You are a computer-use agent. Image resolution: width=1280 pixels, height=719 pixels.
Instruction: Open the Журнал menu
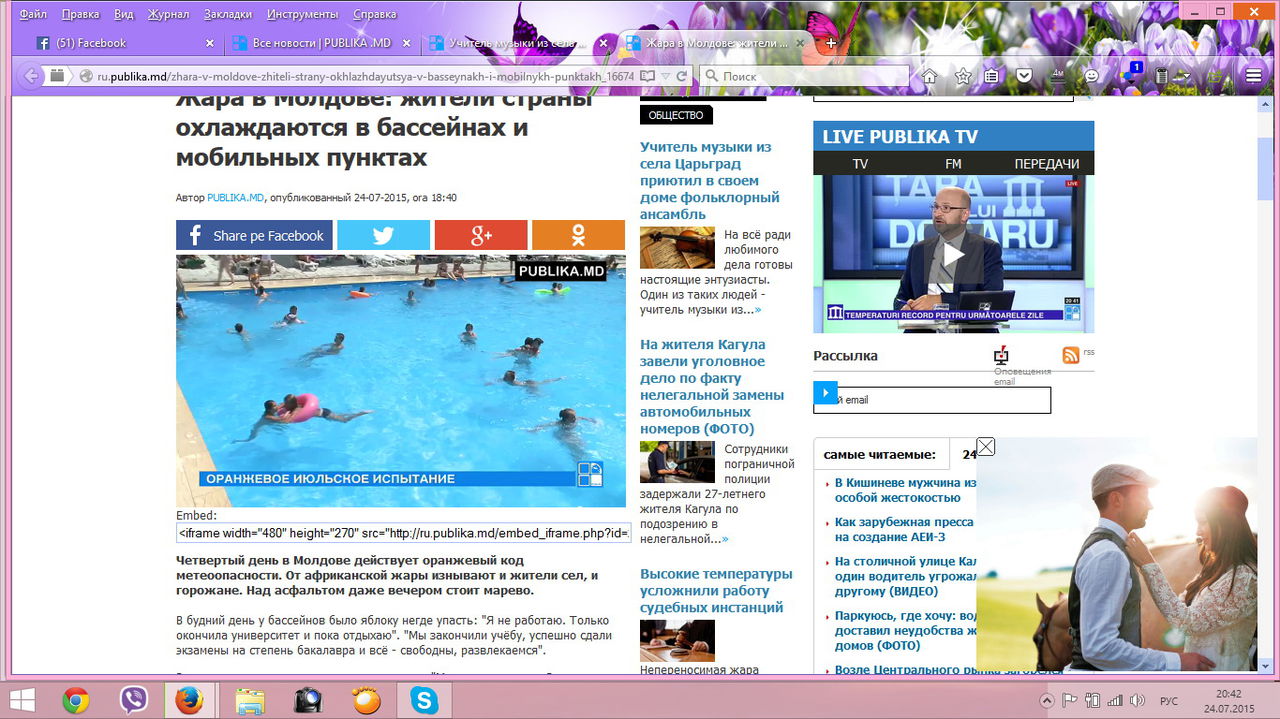pyautogui.click(x=169, y=15)
